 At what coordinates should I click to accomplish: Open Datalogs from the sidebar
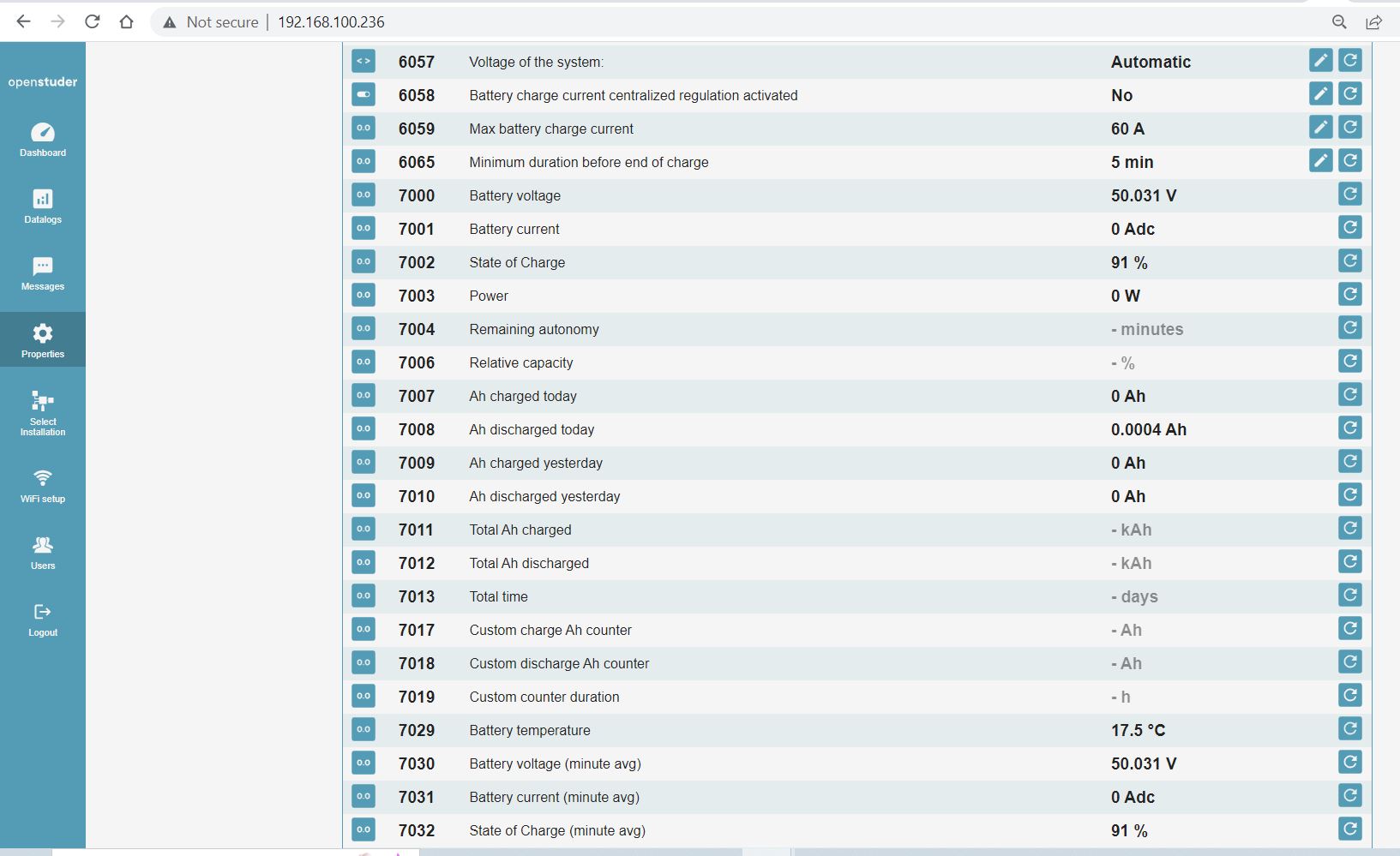tap(43, 207)
